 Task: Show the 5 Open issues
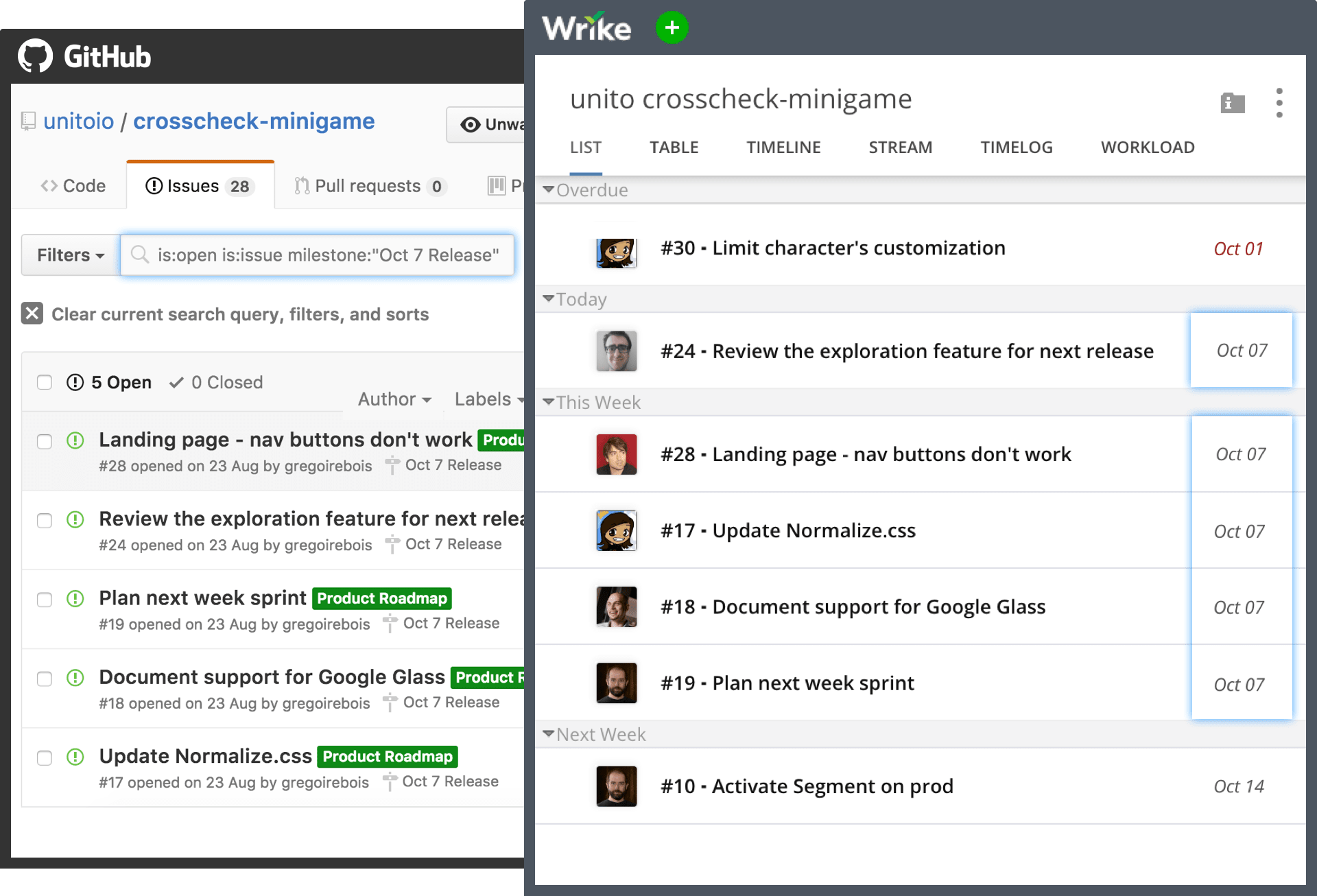[109, 382]
